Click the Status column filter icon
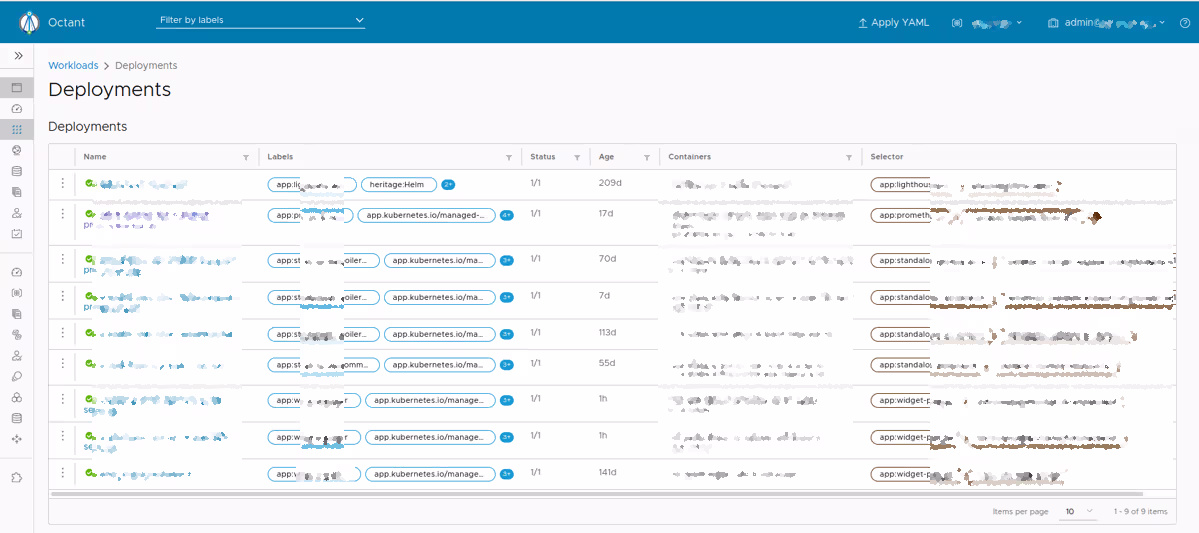The width and height of the screenshot is (1199, 533). (577, 158)
